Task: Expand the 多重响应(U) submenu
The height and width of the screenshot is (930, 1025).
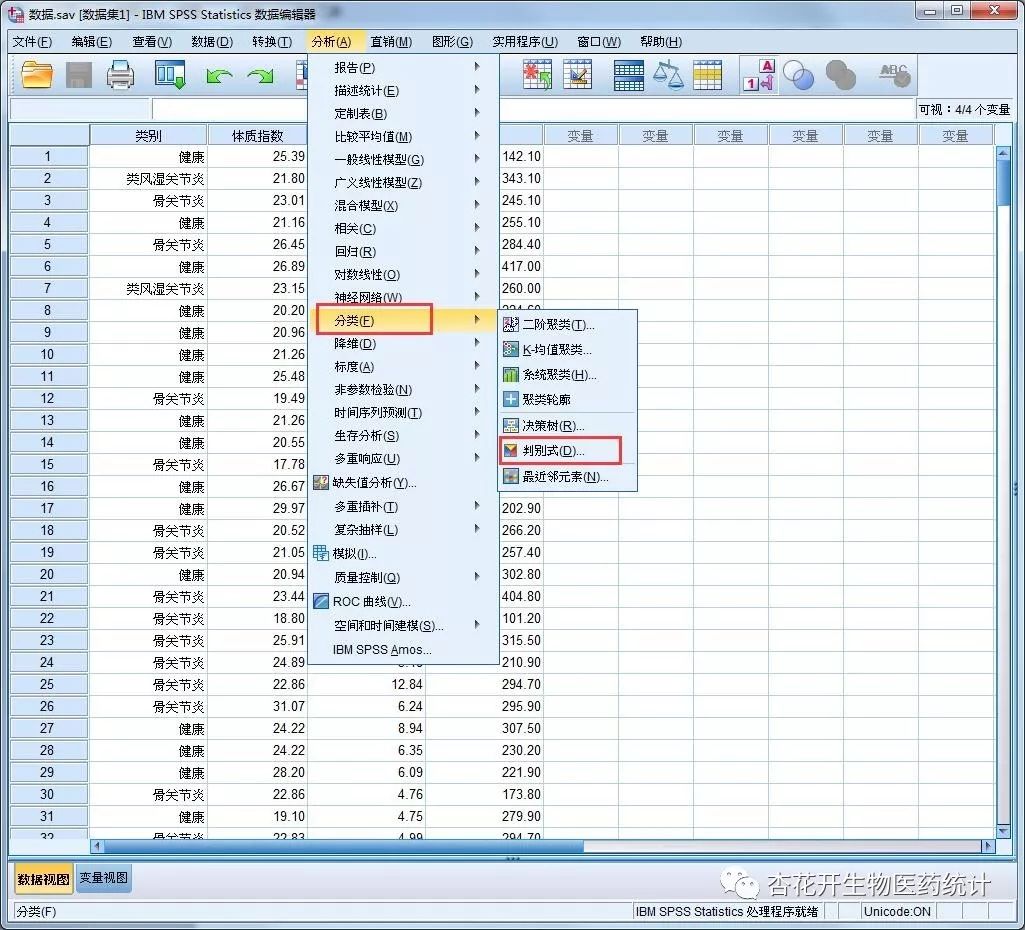Action: (x=403, y=458)
